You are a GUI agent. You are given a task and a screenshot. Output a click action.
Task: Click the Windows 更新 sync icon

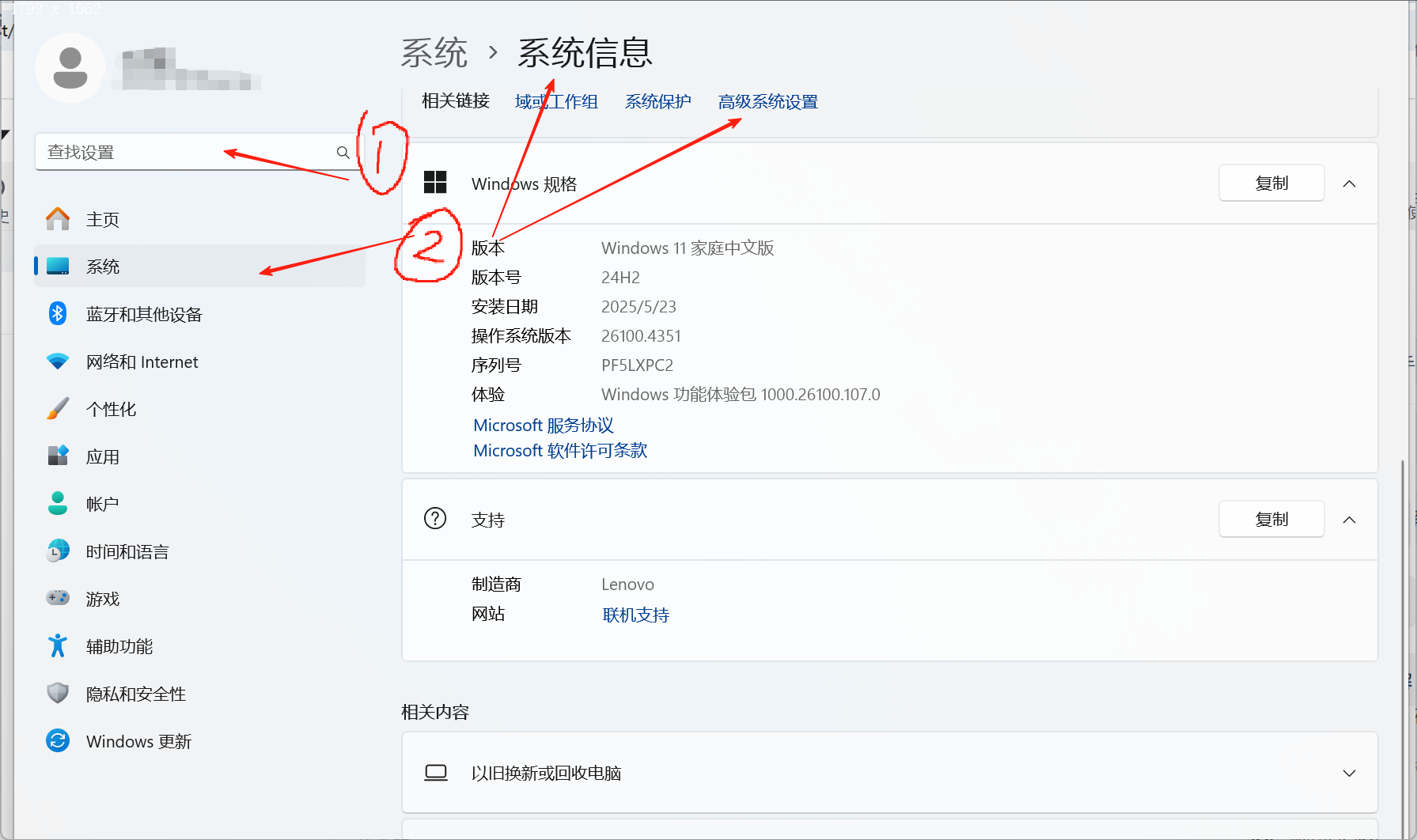(x=58, y=741)
